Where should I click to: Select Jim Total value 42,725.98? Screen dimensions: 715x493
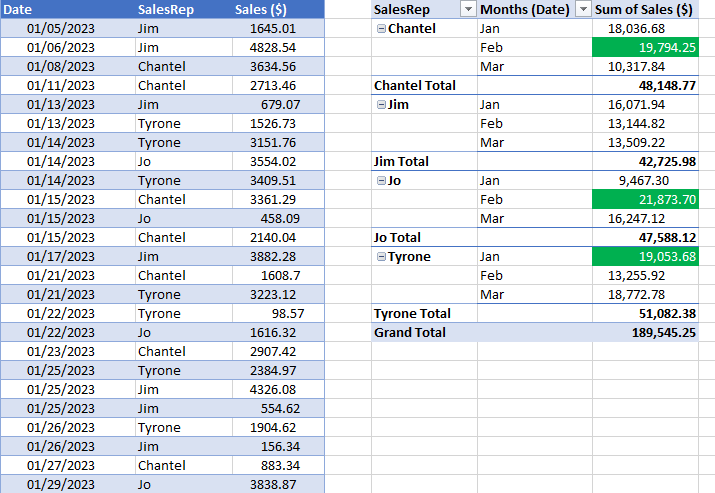coord(645,161)
